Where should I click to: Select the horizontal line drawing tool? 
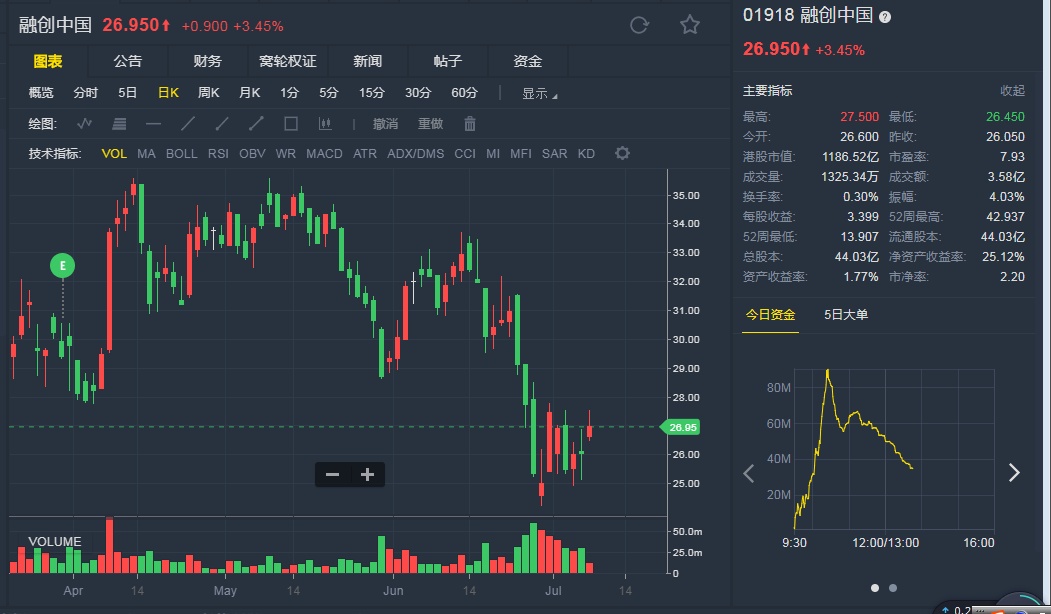[x=154, y=124]
